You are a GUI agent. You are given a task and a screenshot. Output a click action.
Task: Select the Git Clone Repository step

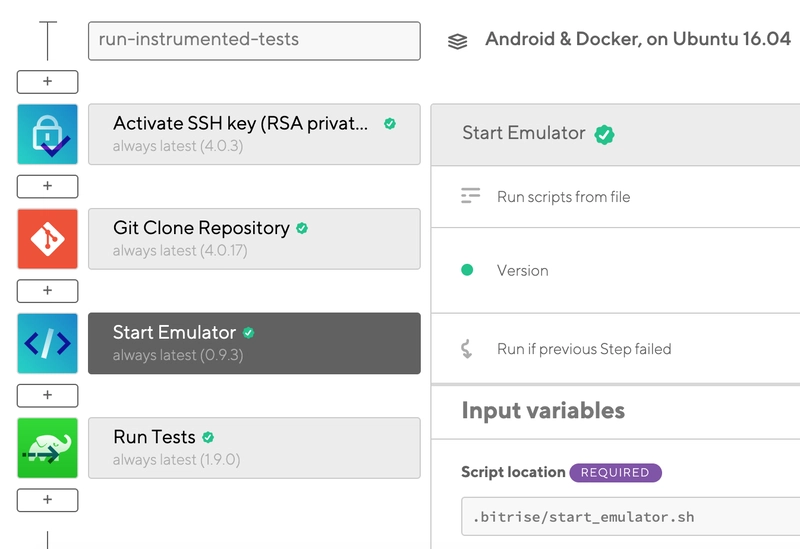click(x=254, y=239)
